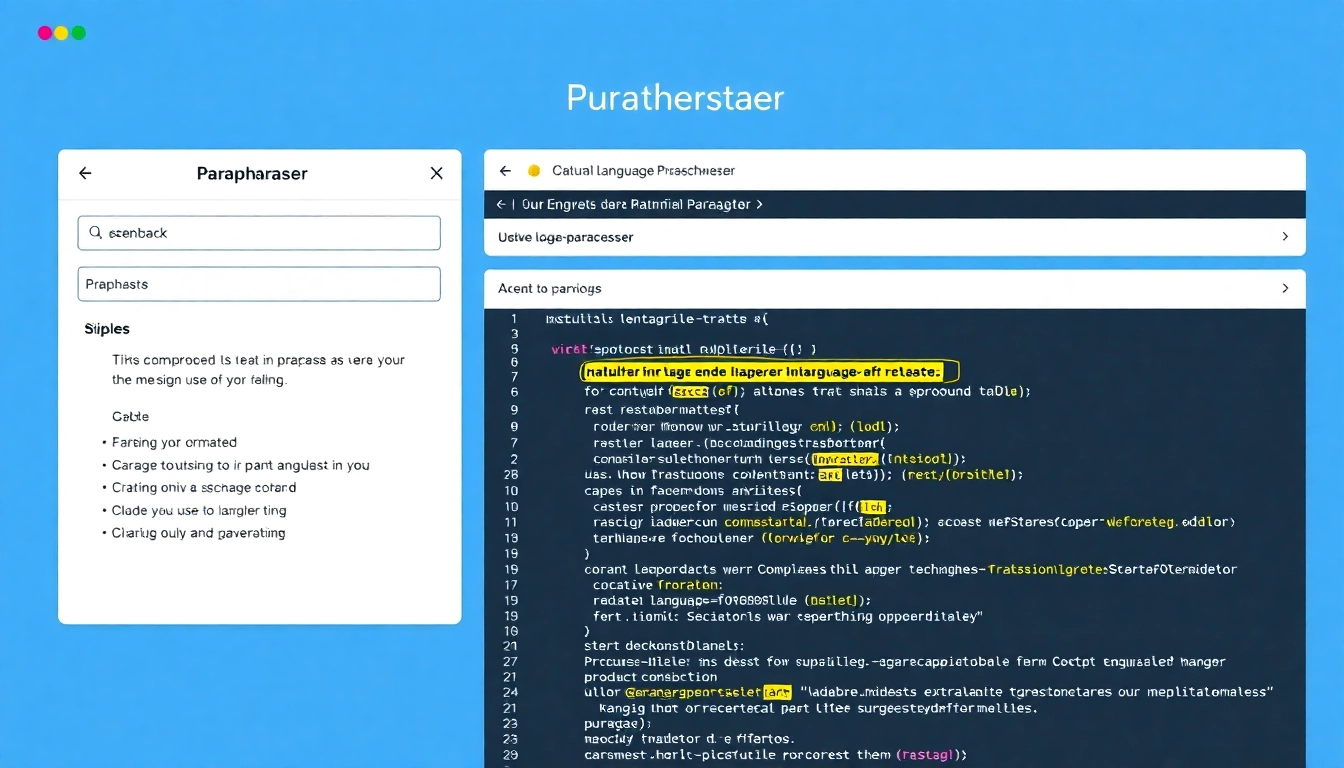
Task: Click the yellow-outlined highlighted code line
Action: tap(768, 372)
